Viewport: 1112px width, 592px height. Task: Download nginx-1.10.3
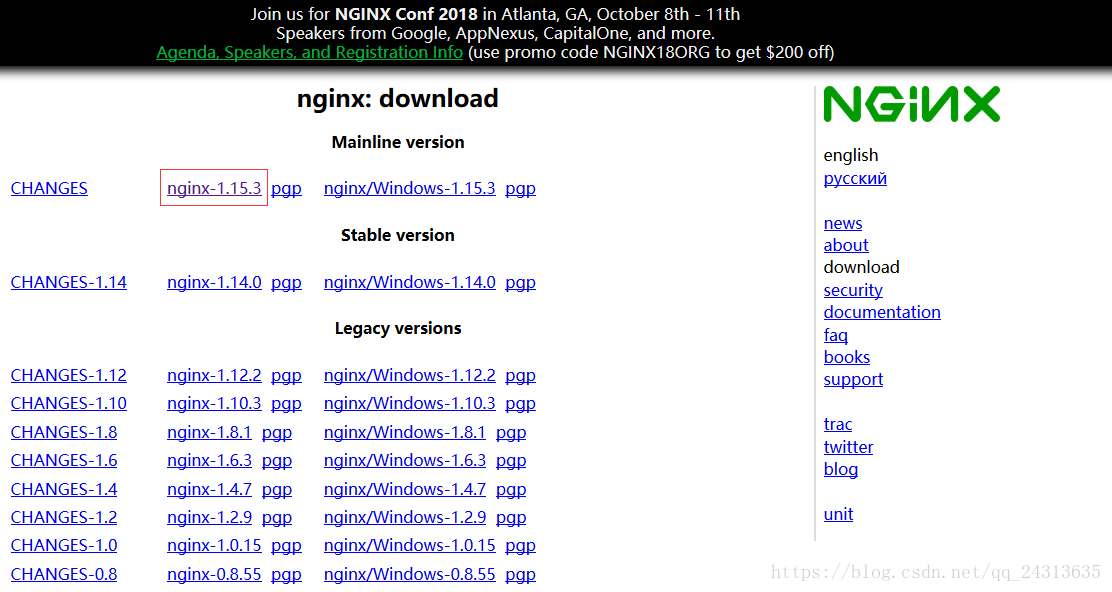coord(214,403)
